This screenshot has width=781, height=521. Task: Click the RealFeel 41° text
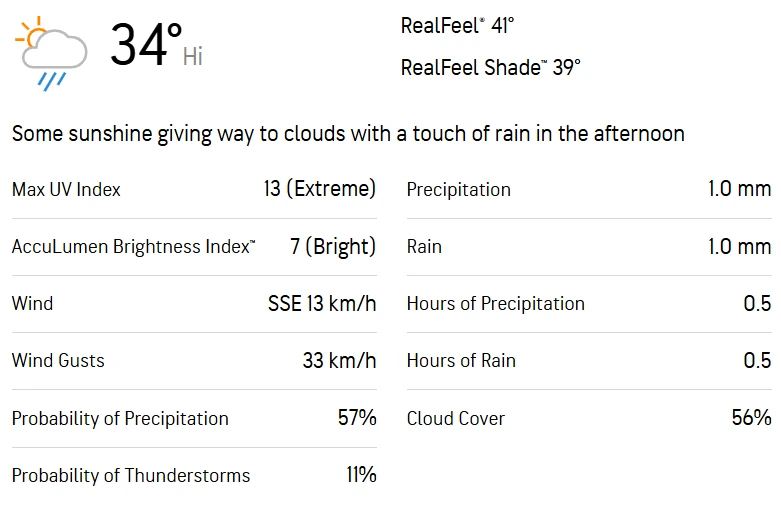tap(457, 26)
